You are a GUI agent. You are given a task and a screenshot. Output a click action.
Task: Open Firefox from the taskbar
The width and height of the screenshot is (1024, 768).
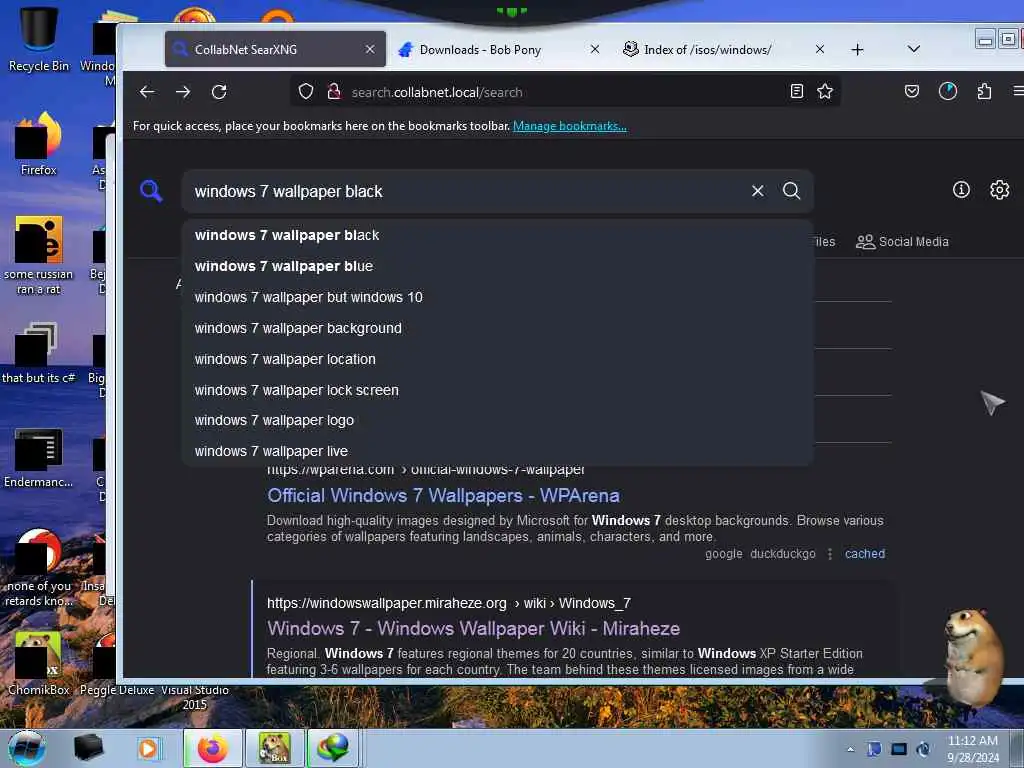point(212,748)
